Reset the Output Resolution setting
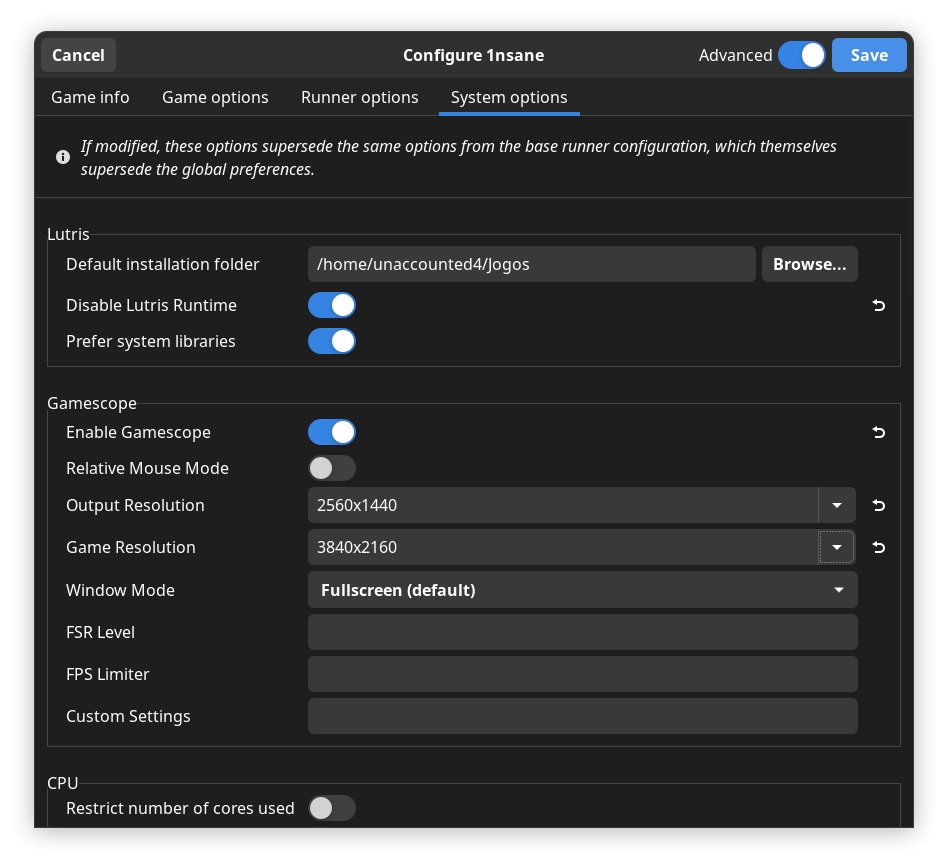Image resolution: width=948 pixels, height=865 pixels. [878, 505]
